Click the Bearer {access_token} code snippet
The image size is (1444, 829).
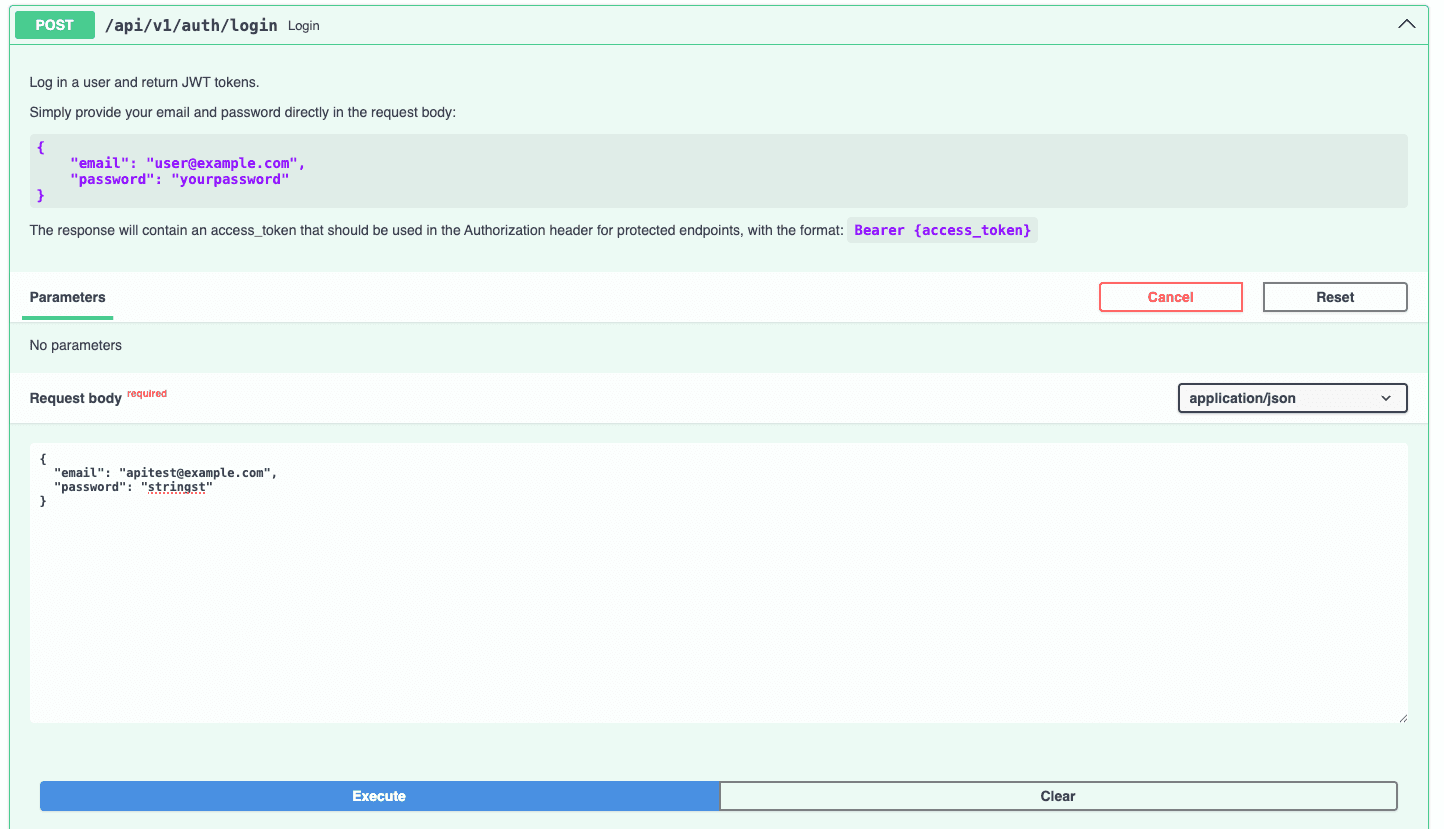click(x=942, y=230)
